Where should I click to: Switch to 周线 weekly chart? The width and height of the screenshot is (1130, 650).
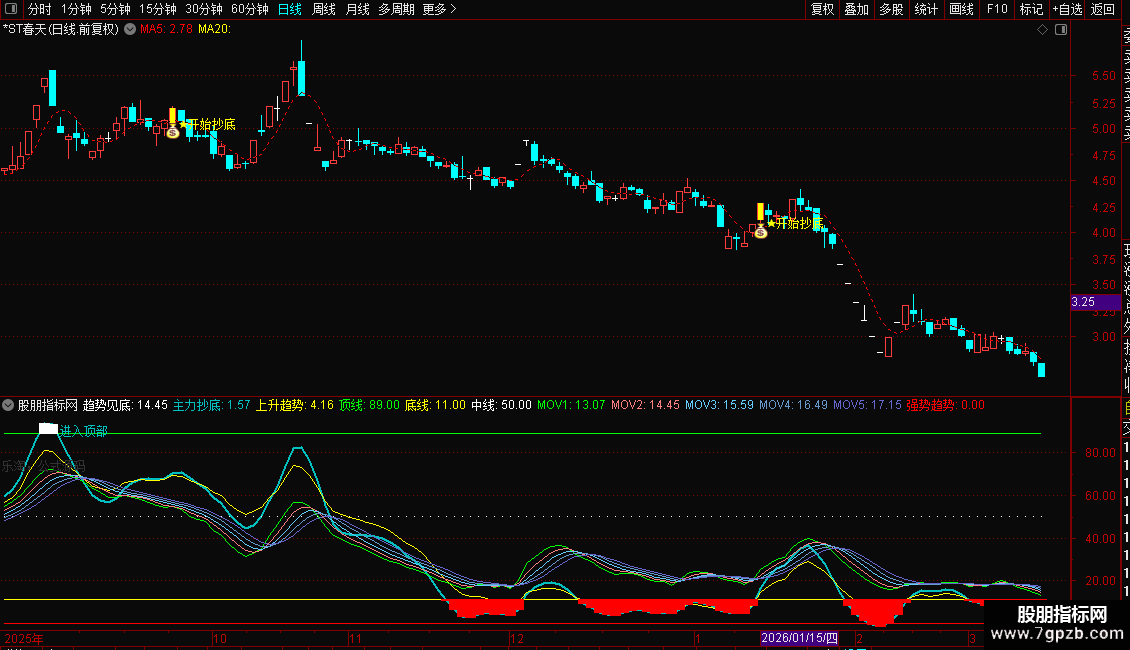(324, 9)
